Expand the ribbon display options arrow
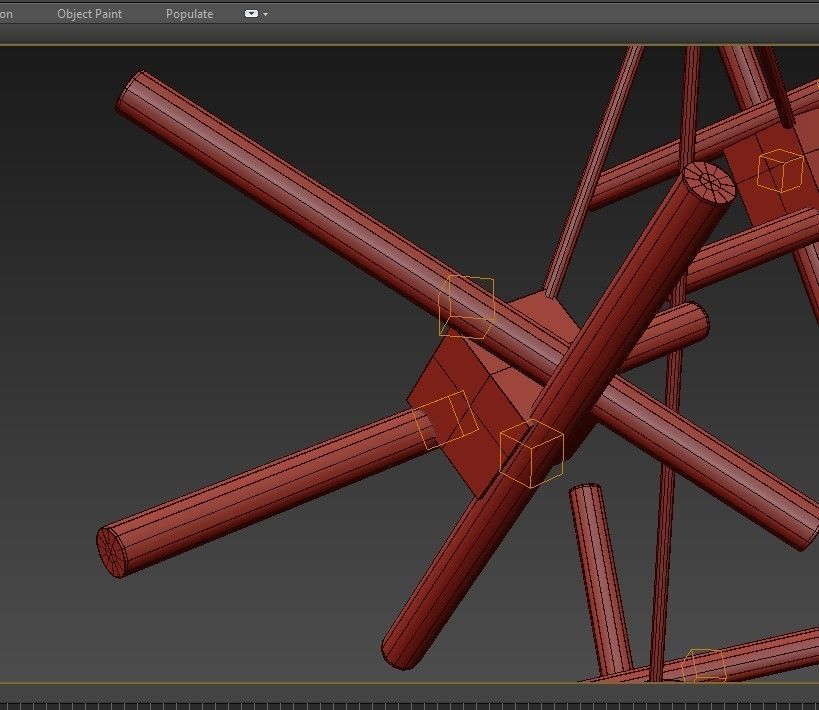Viewport: 819px width, 710px height. [265, 14]
